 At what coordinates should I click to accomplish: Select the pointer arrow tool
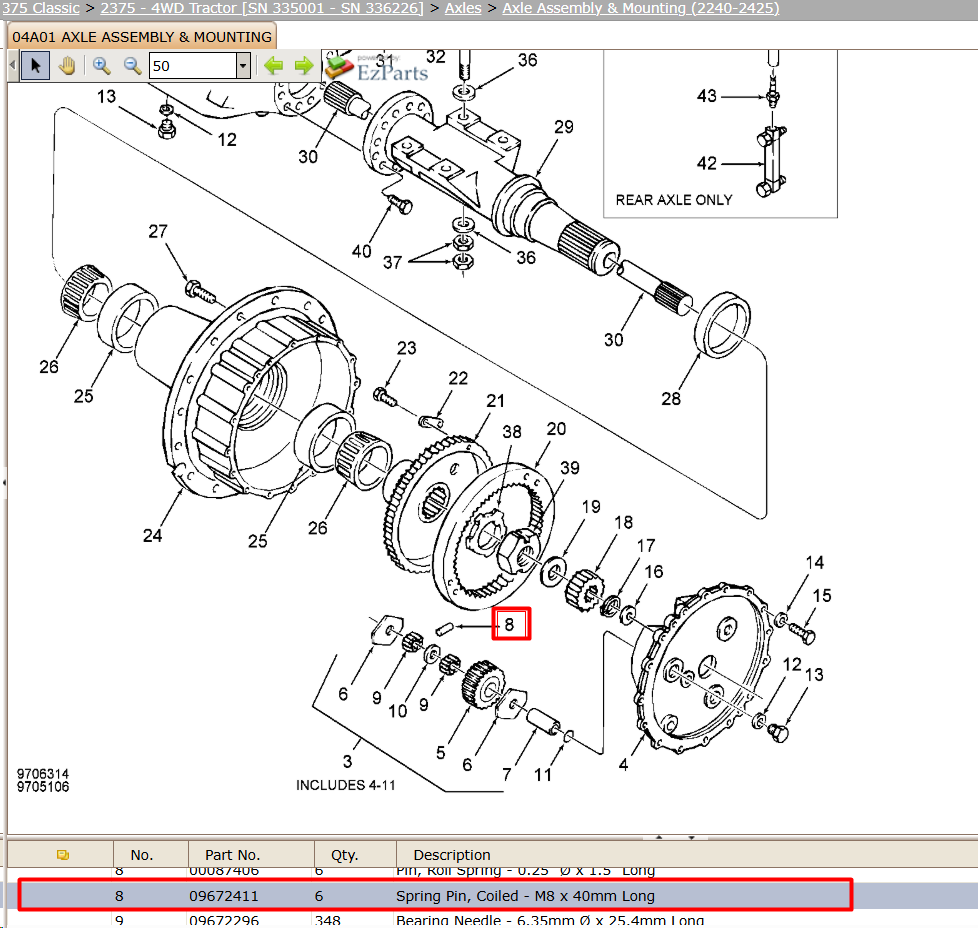point(35,65)
